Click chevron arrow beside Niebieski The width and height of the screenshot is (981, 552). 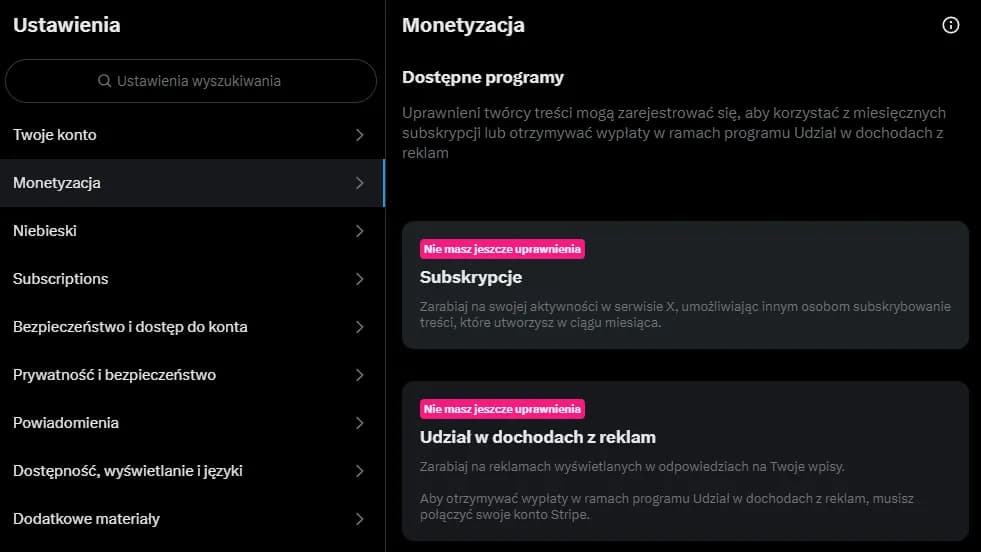(360, 231)
